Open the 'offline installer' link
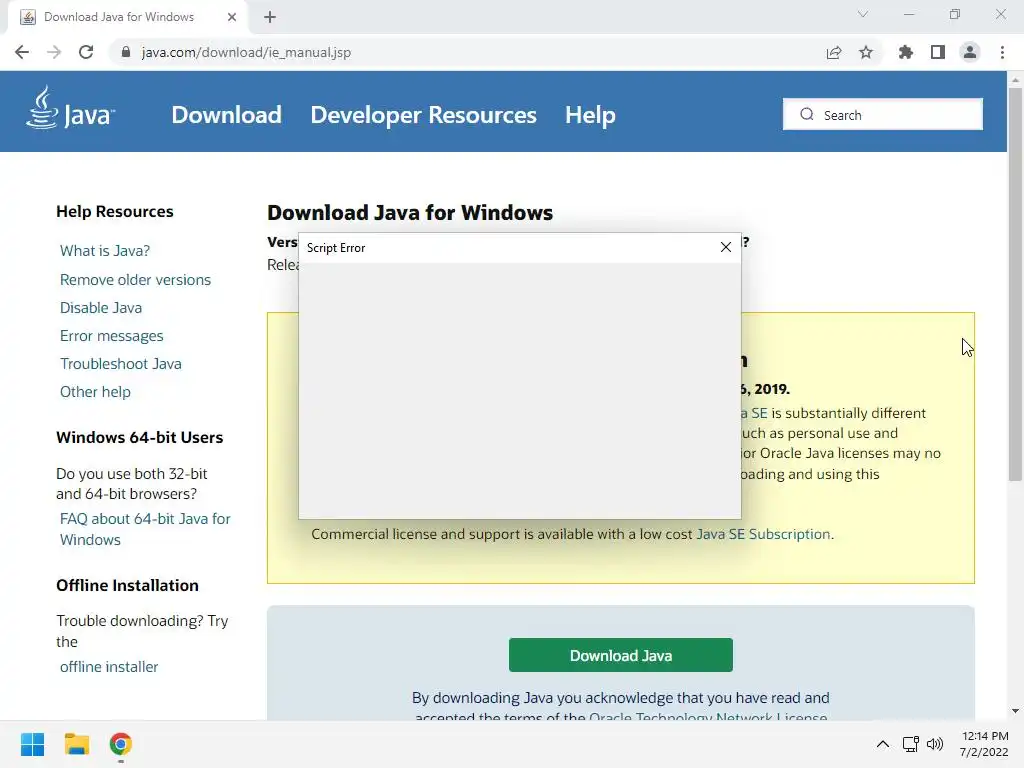 [109, 667]
